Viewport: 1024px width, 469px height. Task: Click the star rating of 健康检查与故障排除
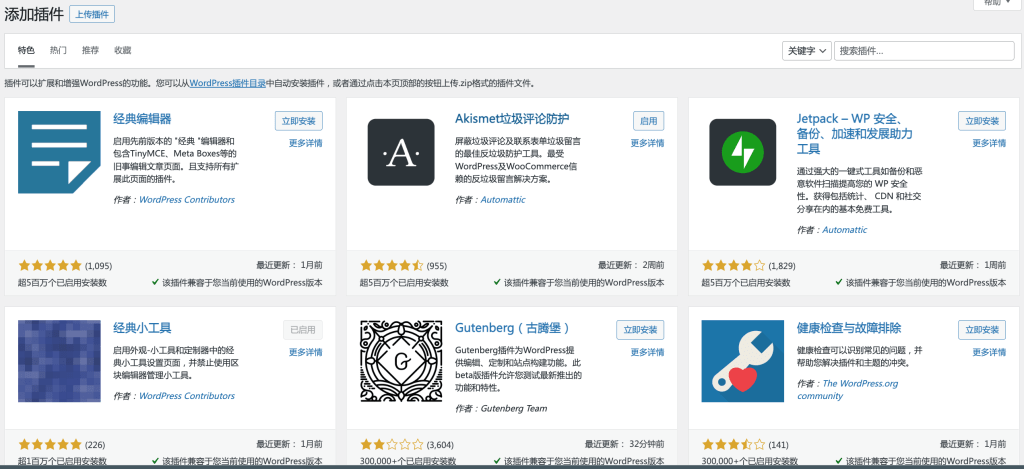[733, 445]
